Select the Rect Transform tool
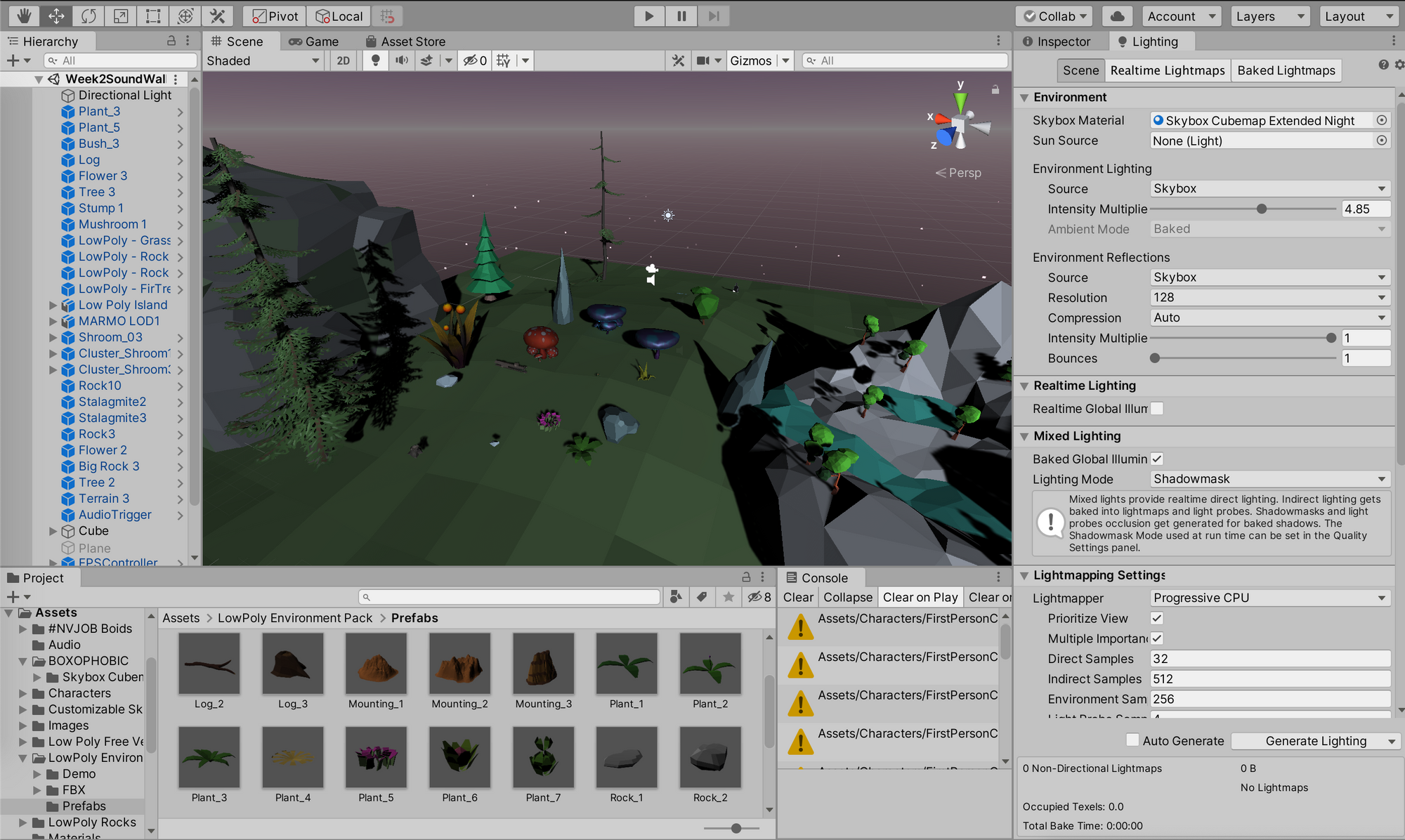 (153, 15)
